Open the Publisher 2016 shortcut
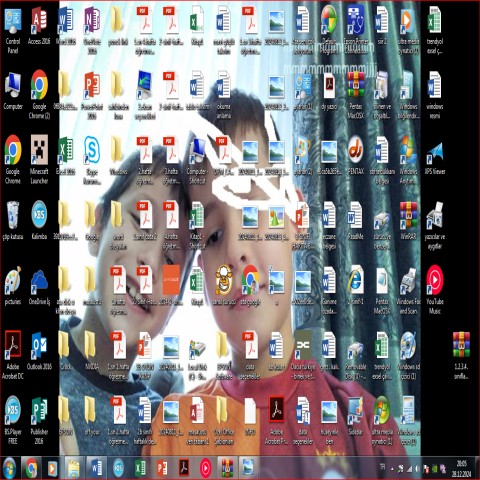Image resolution: width=480 pixels, height=480 pixels. click(39, 421)
